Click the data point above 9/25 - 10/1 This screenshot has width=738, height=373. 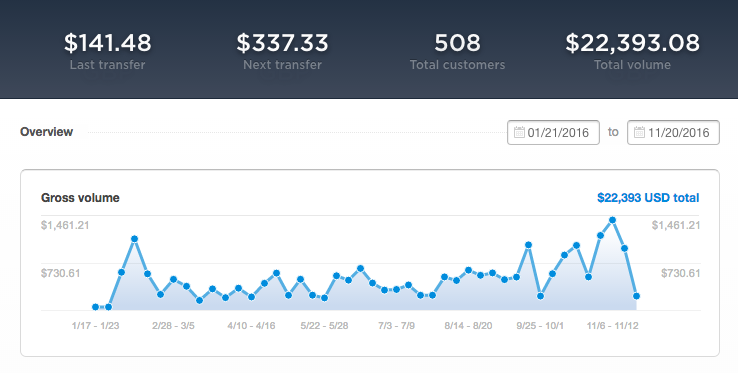(x=540, y=296)
